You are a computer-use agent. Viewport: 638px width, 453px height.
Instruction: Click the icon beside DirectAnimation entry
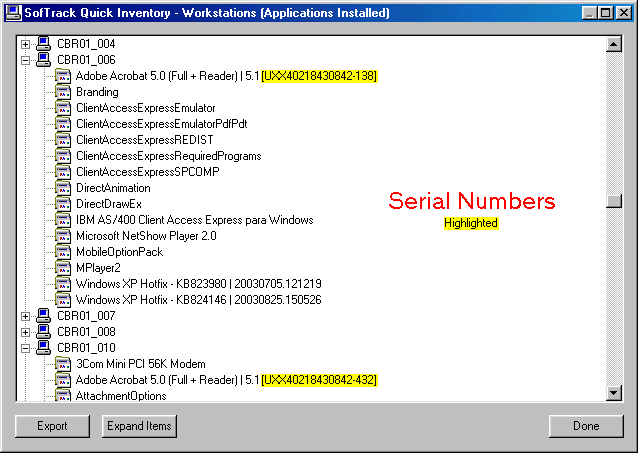pos(63,188)
